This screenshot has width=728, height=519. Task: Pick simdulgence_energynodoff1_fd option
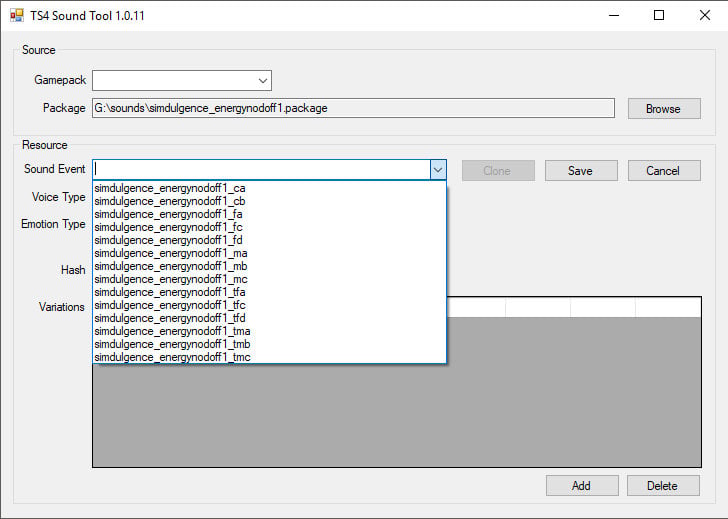(269, 240)
